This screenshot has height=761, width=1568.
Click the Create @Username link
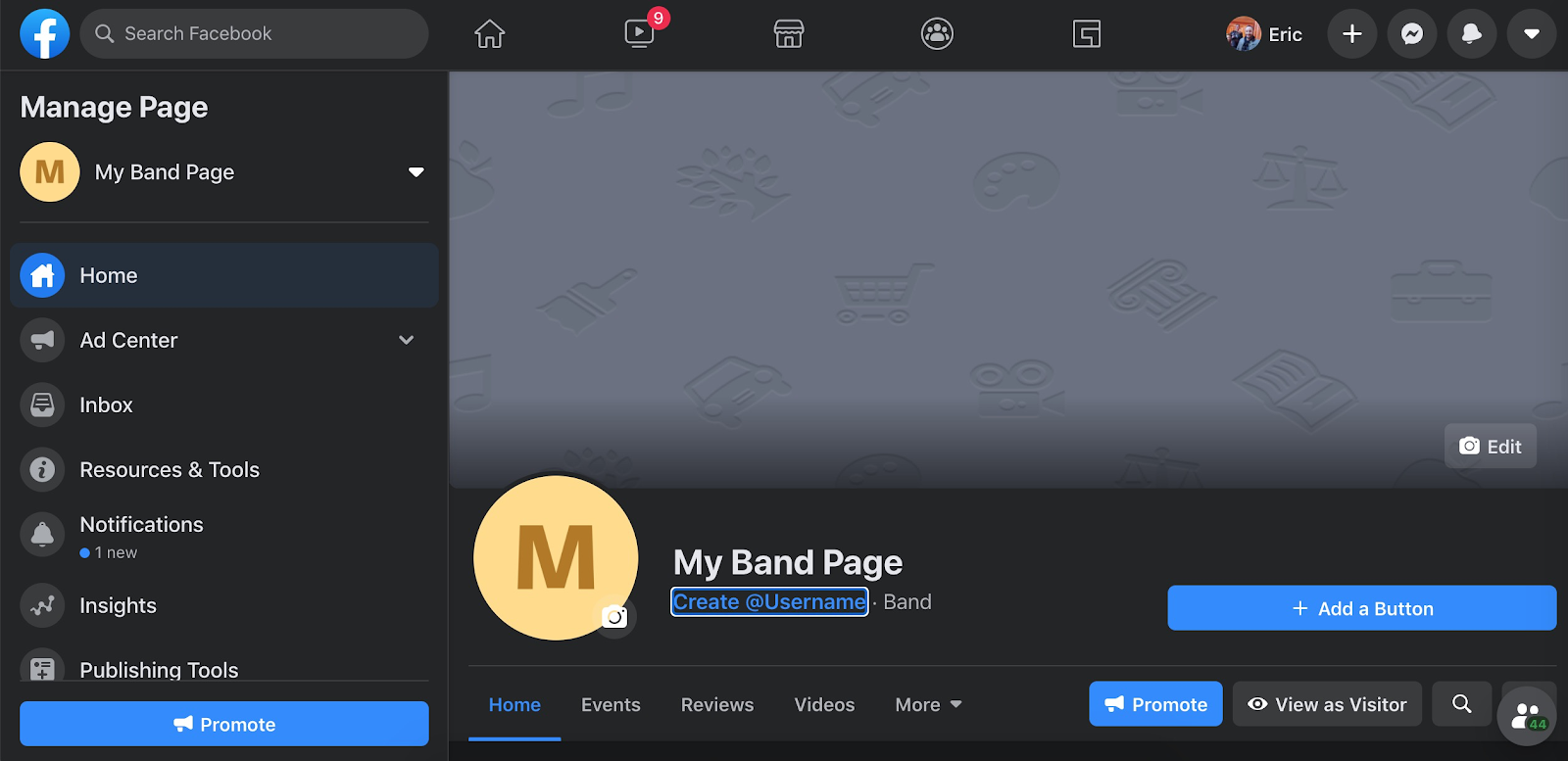click(769, 601)
